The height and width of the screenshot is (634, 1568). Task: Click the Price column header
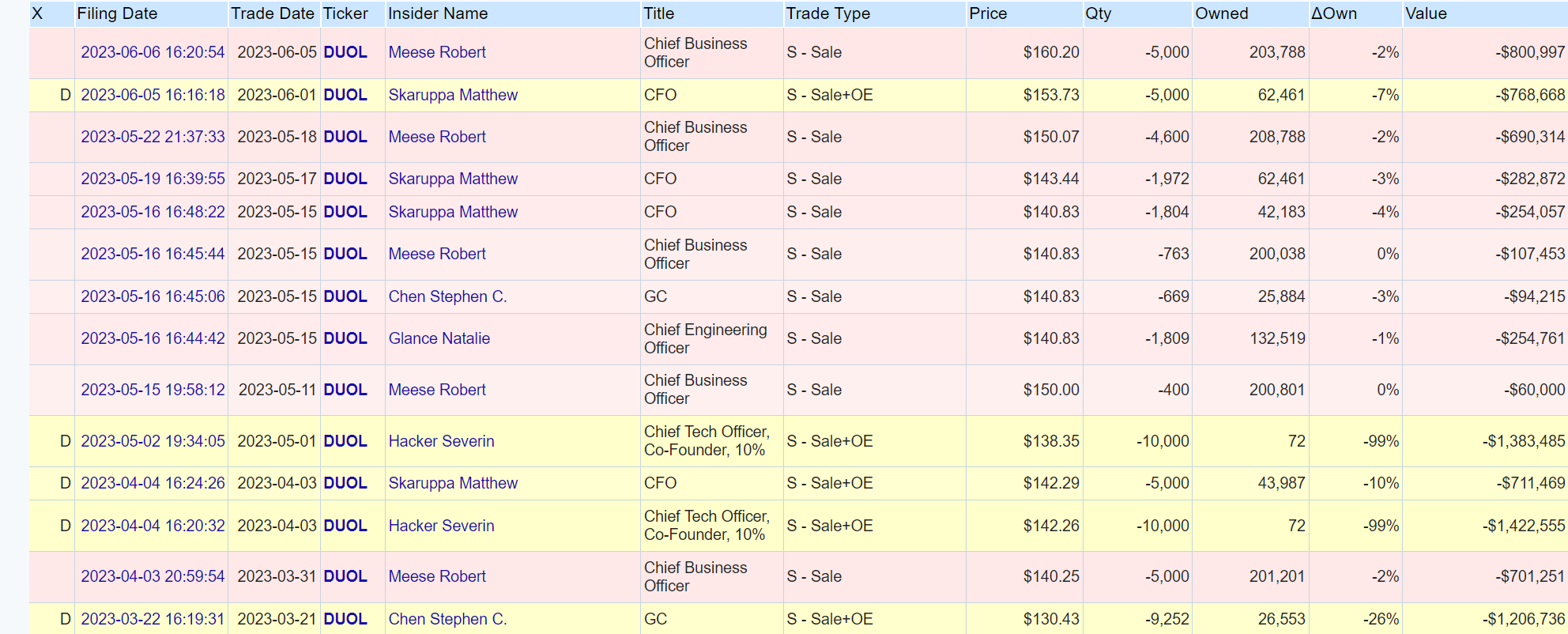point(988,13)
